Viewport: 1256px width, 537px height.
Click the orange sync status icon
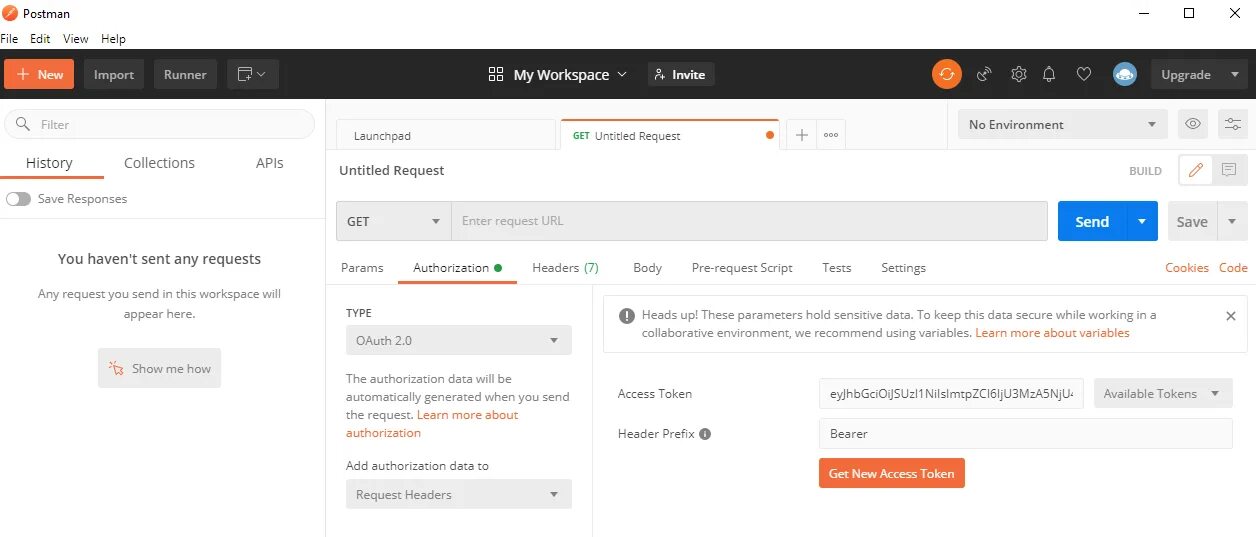pos(946,74)
